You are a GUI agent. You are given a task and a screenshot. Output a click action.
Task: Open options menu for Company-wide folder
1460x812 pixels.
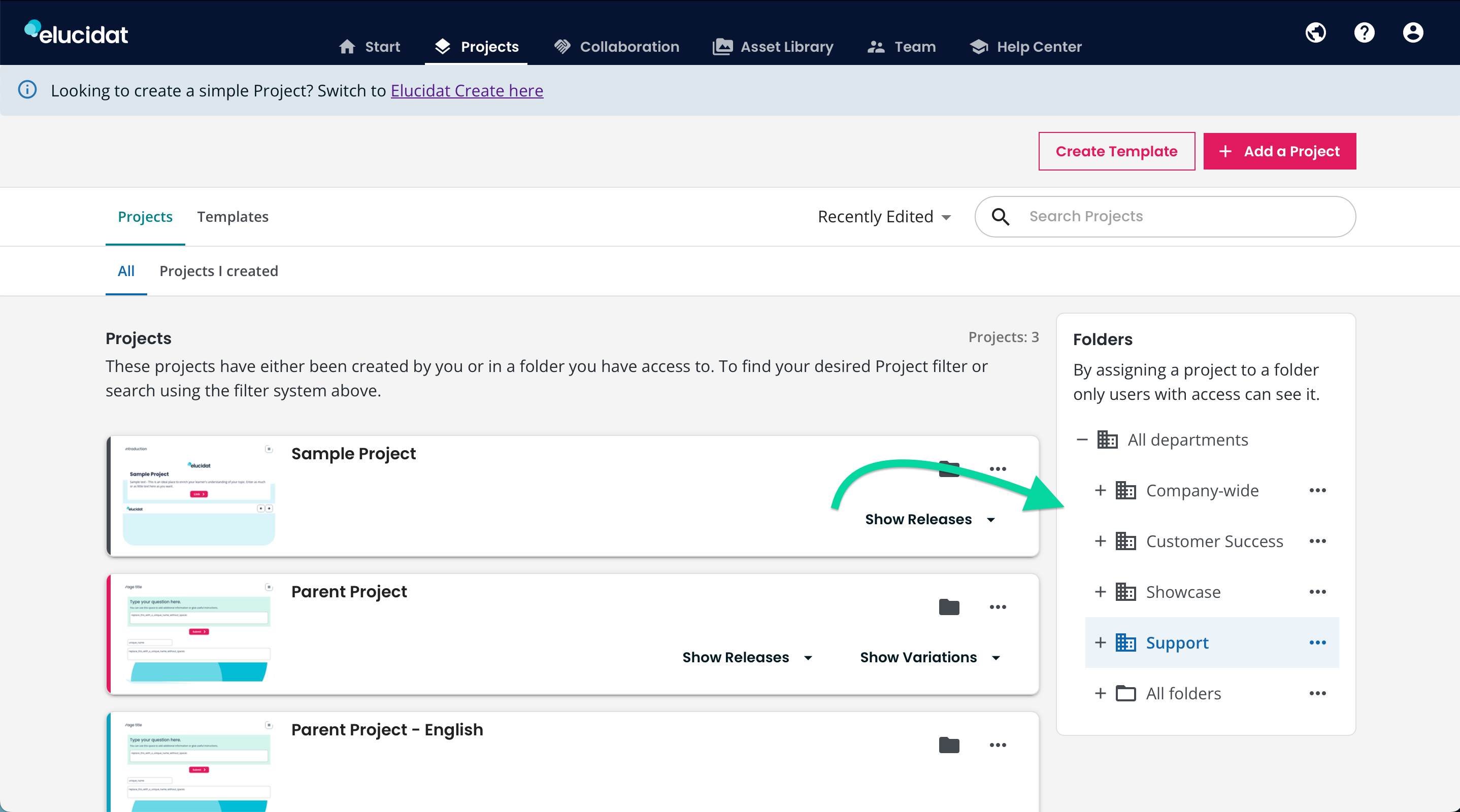click(1317, 490)
